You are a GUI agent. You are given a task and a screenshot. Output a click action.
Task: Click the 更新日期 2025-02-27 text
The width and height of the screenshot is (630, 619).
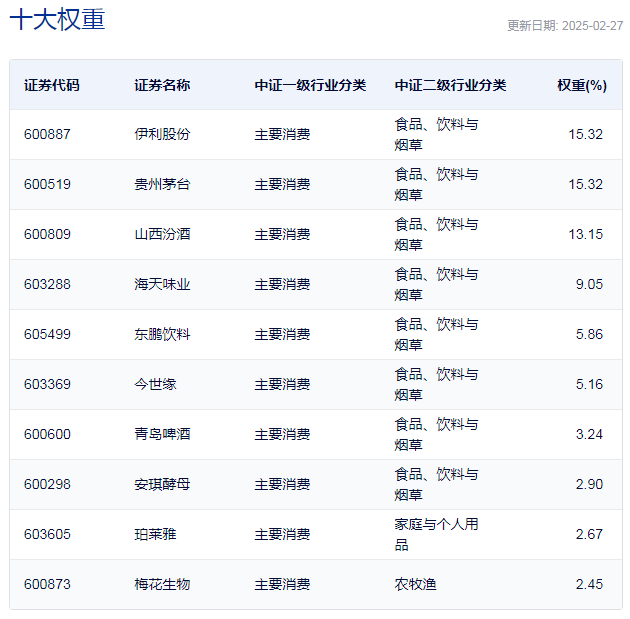564,26
